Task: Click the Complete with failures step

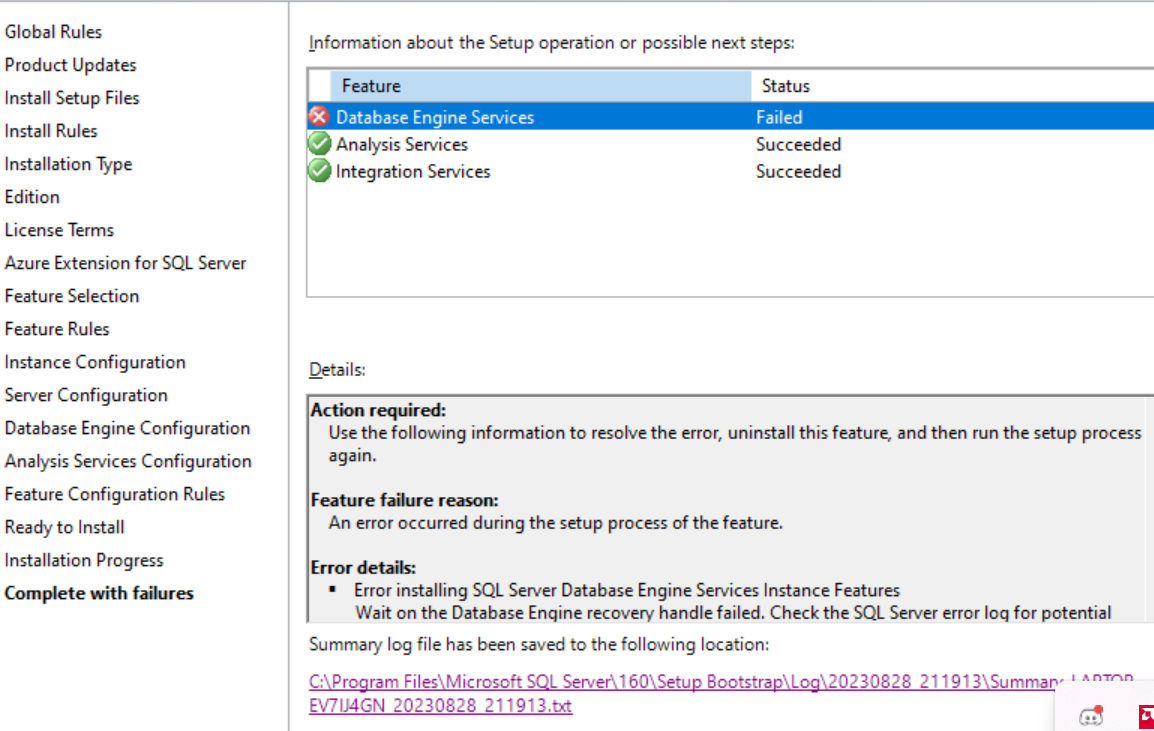Action: [99, 593]
